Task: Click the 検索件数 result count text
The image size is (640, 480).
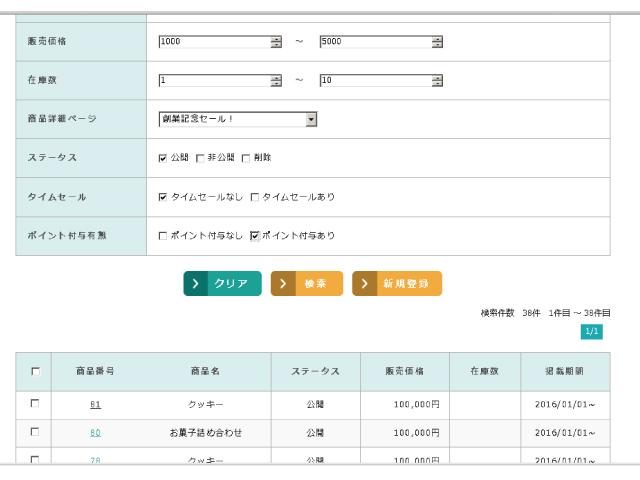Action: (545, 313)
